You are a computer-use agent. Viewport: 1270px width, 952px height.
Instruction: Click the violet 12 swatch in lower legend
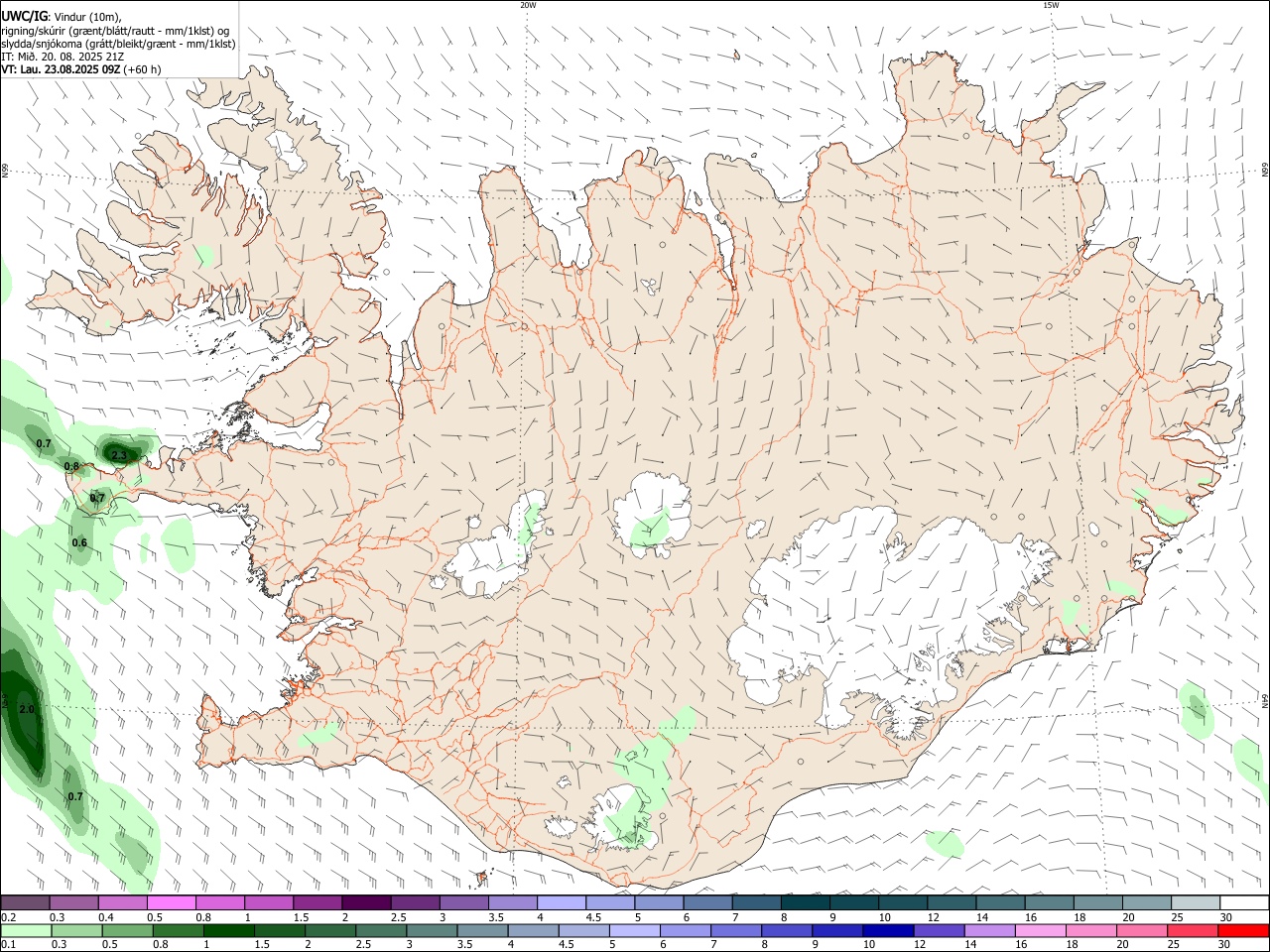click(x=938, y=931)
